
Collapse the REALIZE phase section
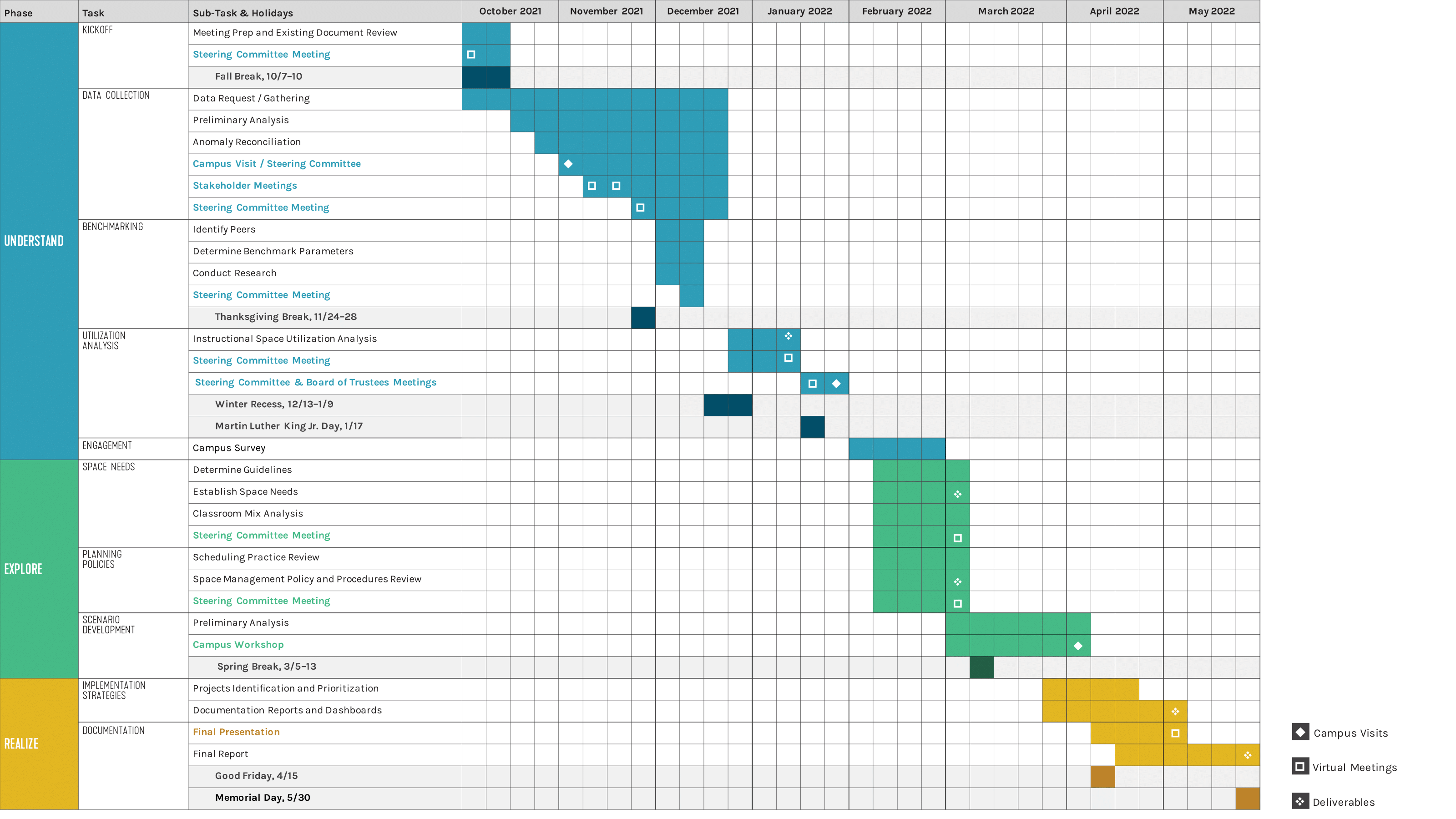tap(21, 743)
